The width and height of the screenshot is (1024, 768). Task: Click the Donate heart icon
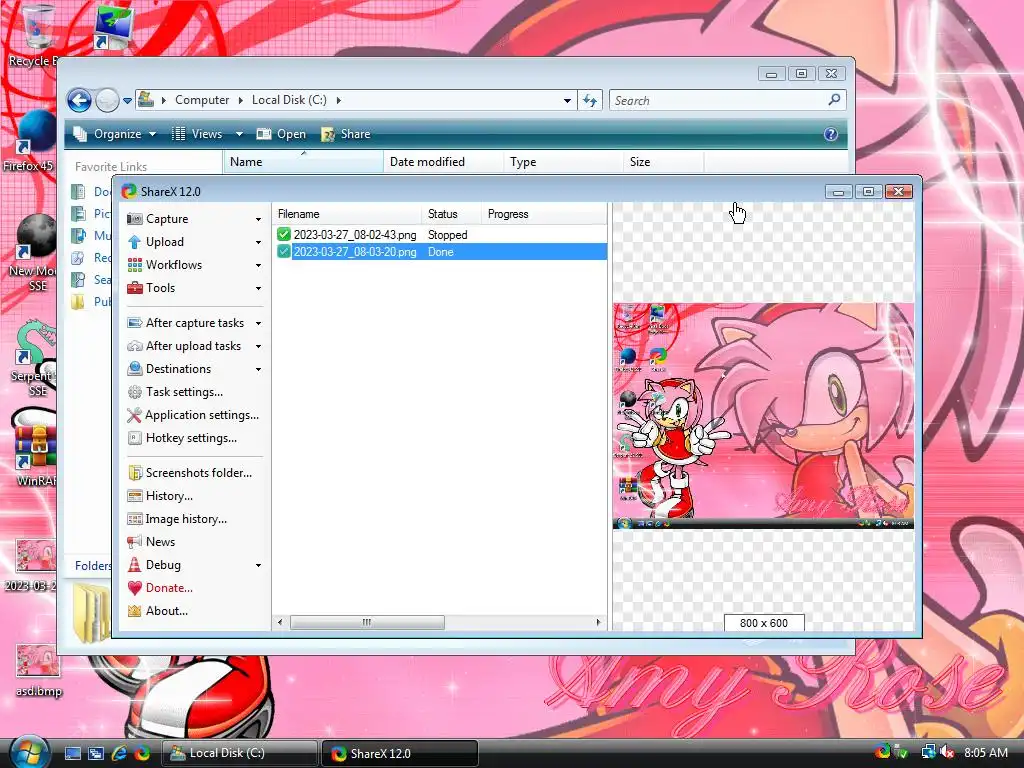tap(135, 588)
